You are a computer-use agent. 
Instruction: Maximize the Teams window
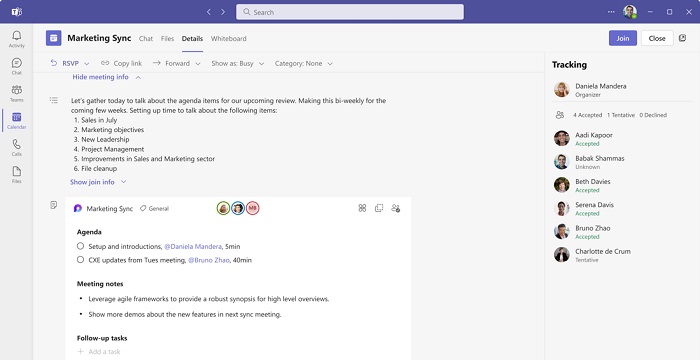coord(669,12)
